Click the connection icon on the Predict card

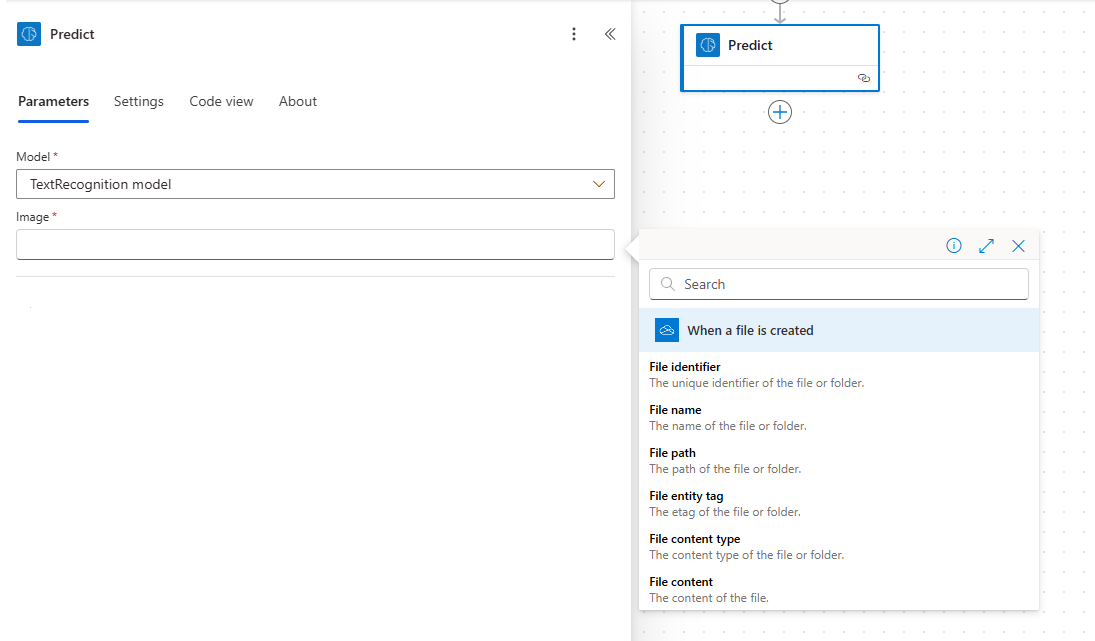[864, 77]
